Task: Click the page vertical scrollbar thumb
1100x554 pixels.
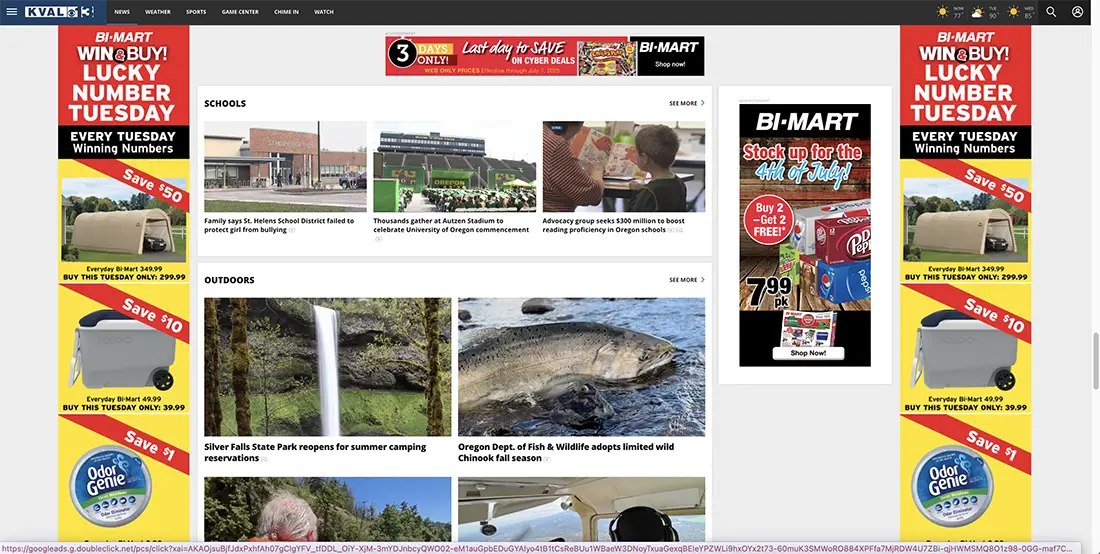Action: (1096, 361)
